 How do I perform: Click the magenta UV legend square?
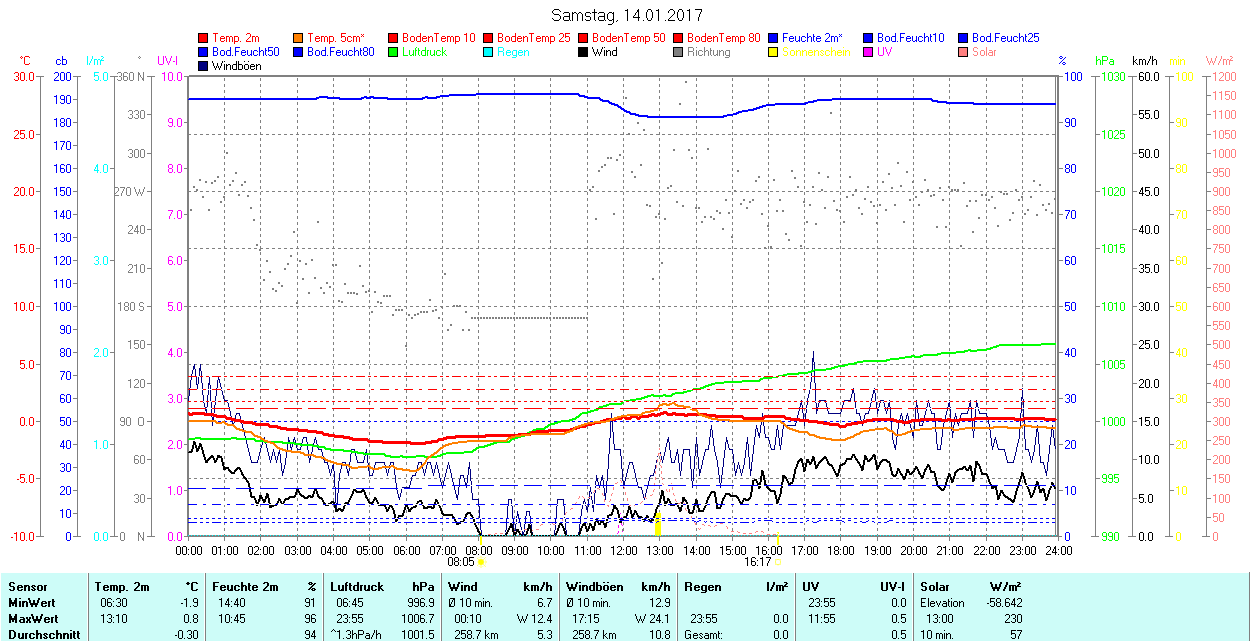(x=869, y=52)
